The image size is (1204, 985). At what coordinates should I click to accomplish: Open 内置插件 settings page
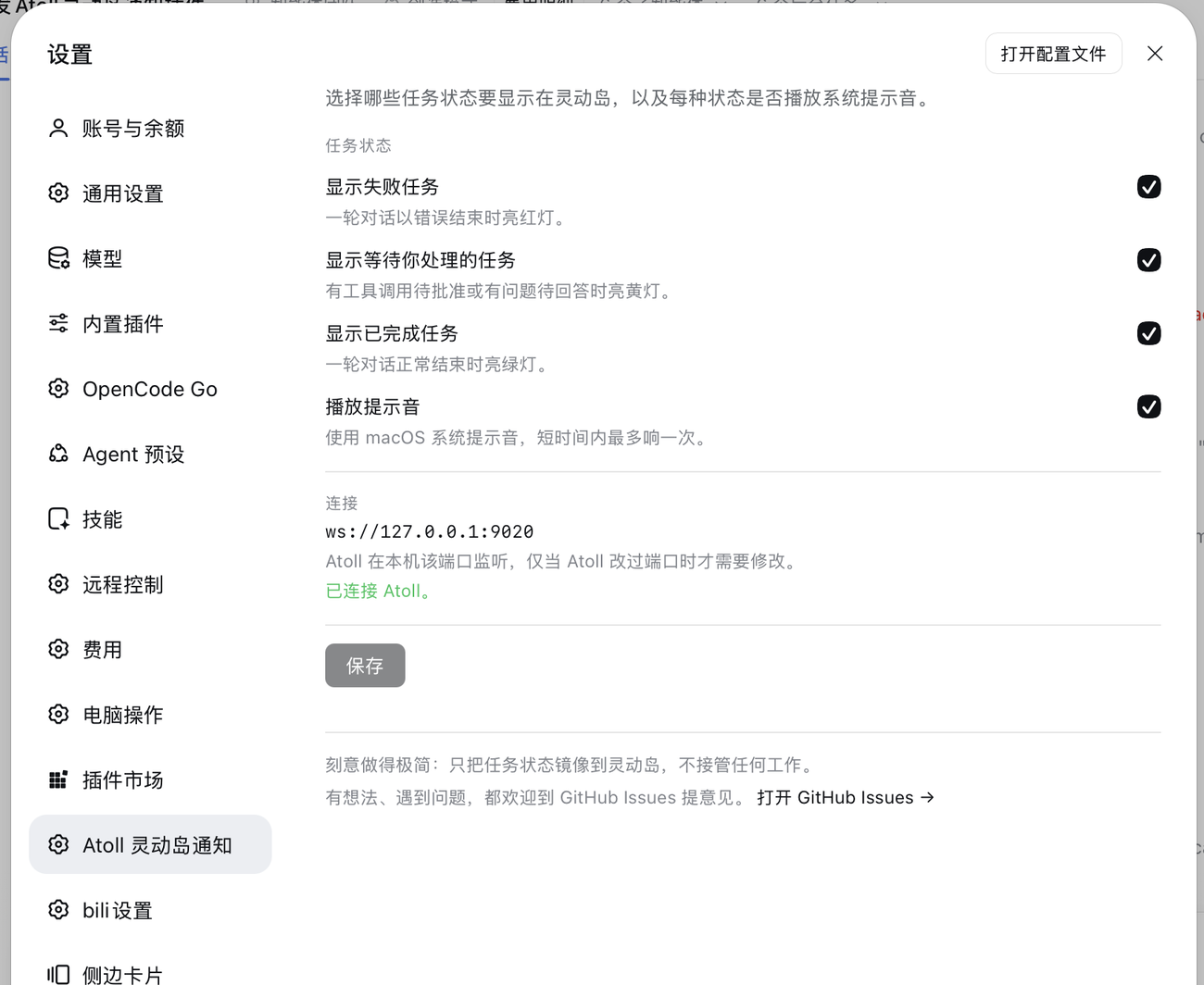coord(150,323)
